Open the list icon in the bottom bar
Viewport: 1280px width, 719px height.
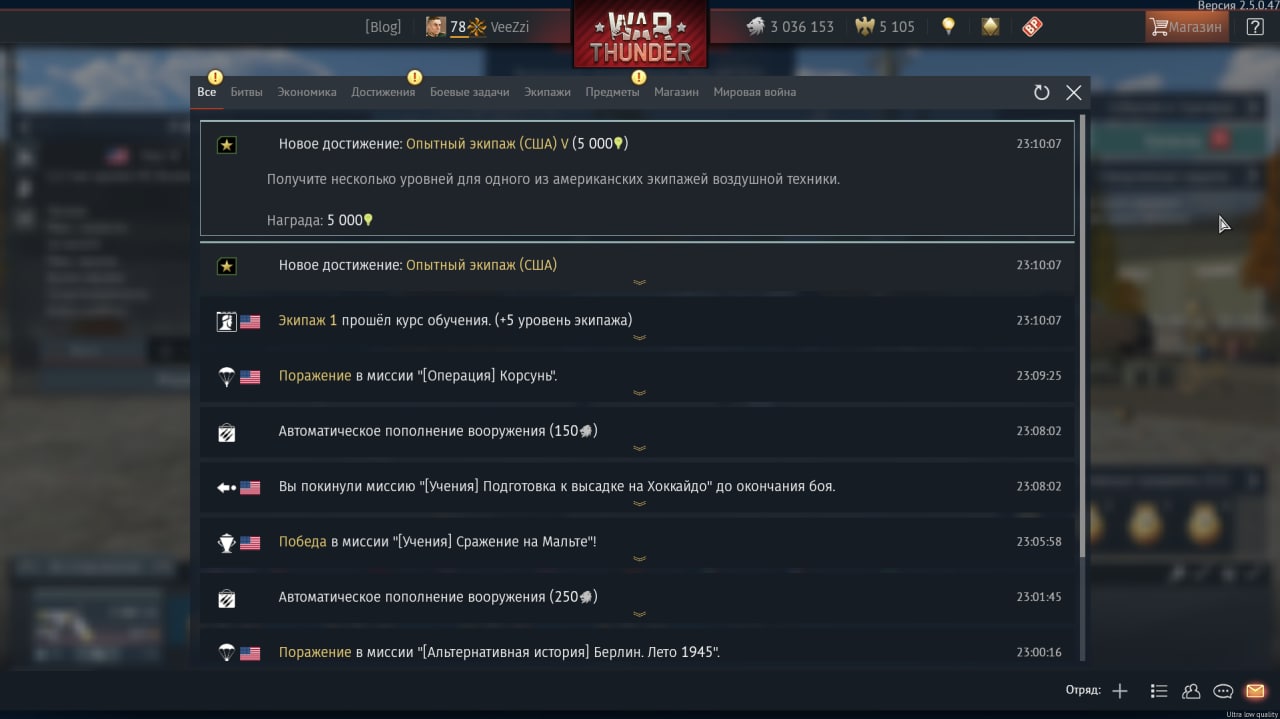(1159, 691)
